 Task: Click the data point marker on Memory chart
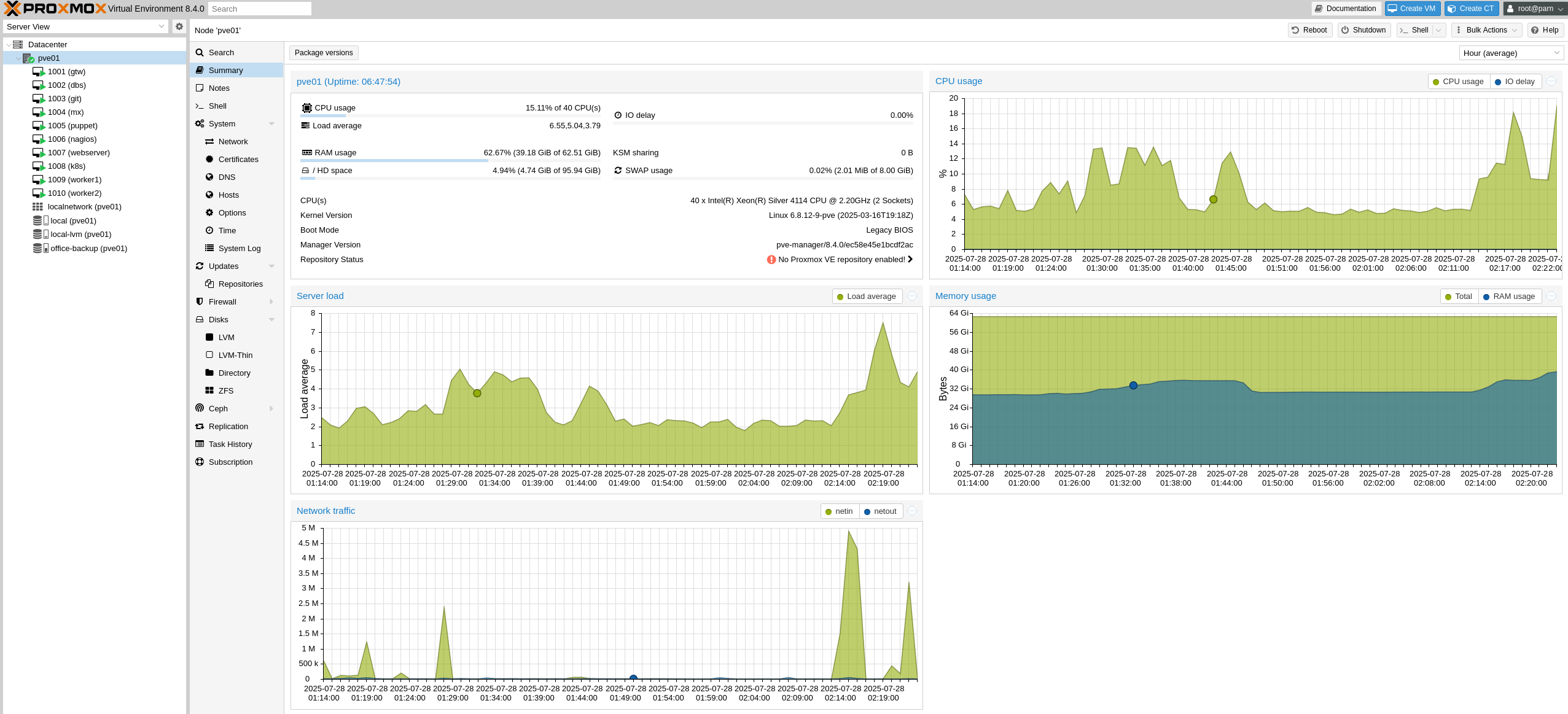click(1133, 386)
